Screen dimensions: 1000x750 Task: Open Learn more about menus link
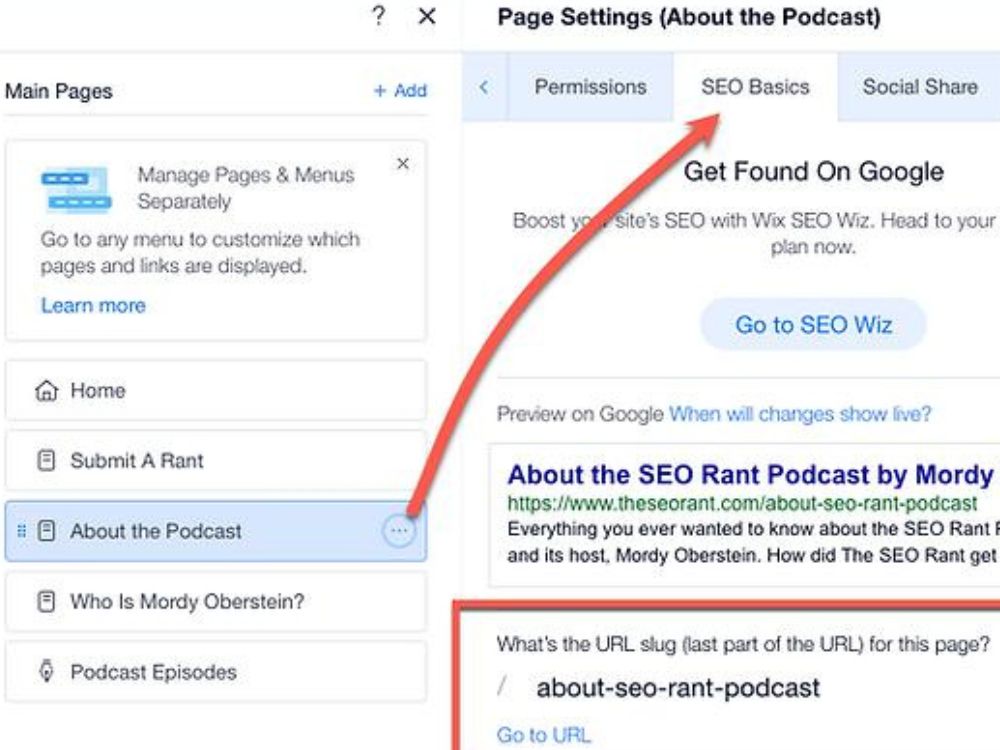(x=93, y=305)
